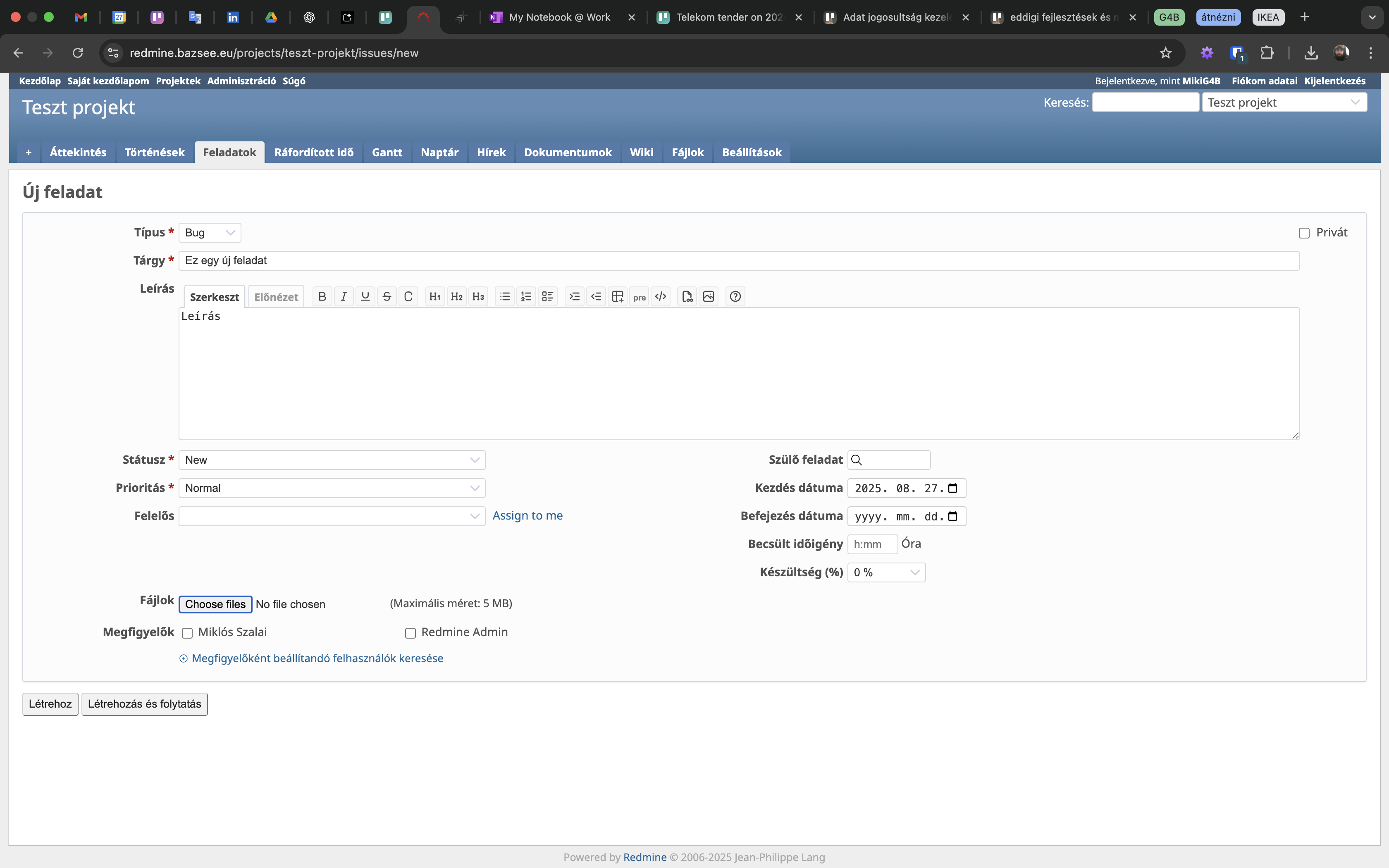Insert heading H2 in description

coord(456,296)
